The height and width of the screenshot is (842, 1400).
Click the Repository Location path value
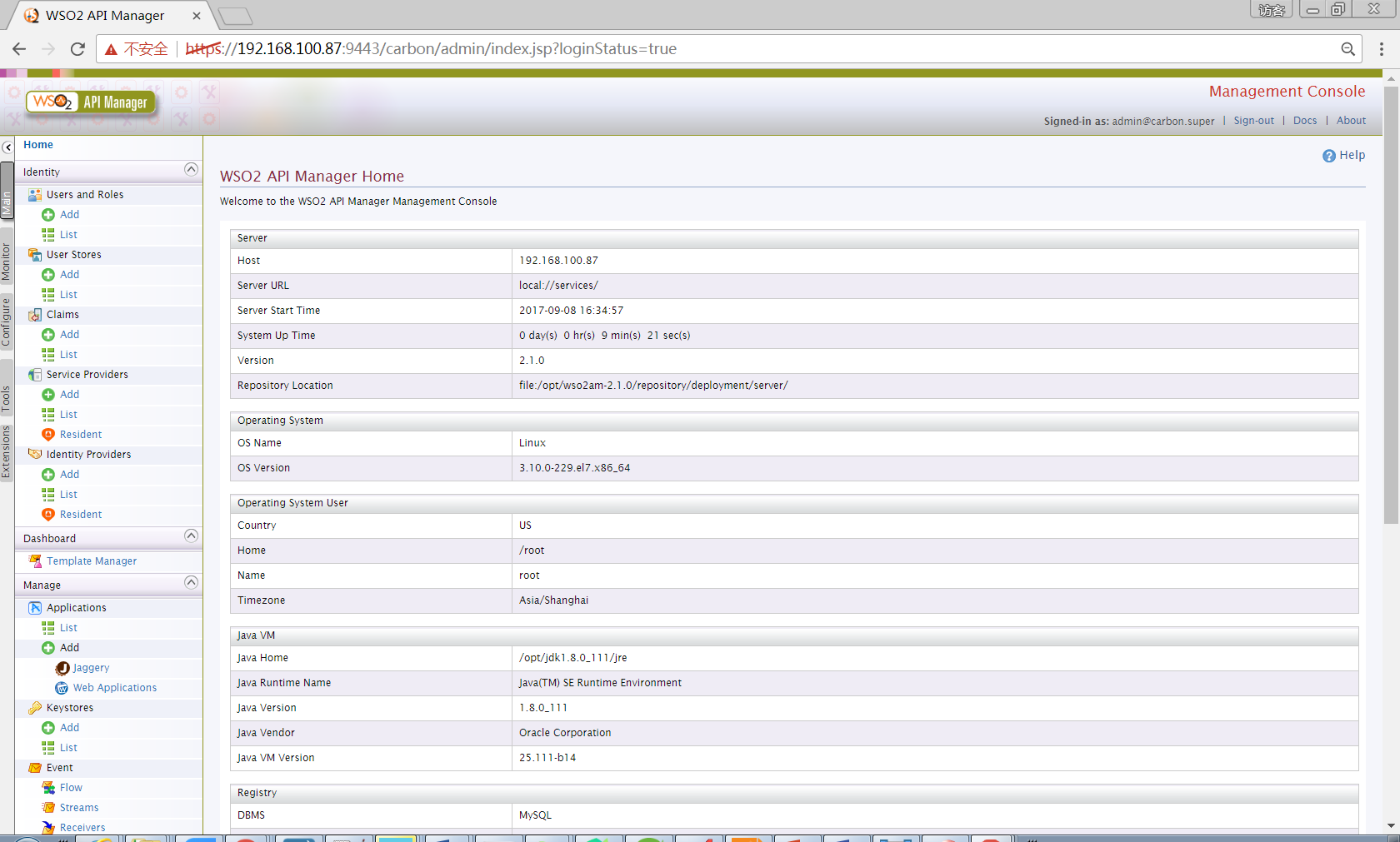(653, 386)
